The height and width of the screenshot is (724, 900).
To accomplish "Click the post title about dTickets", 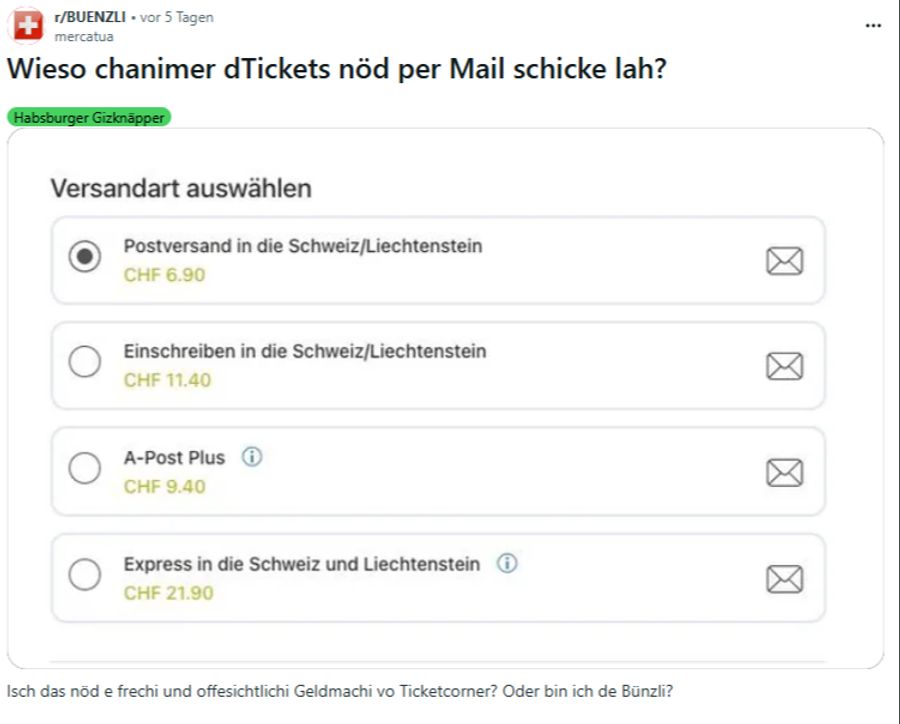I will point(337,69).
